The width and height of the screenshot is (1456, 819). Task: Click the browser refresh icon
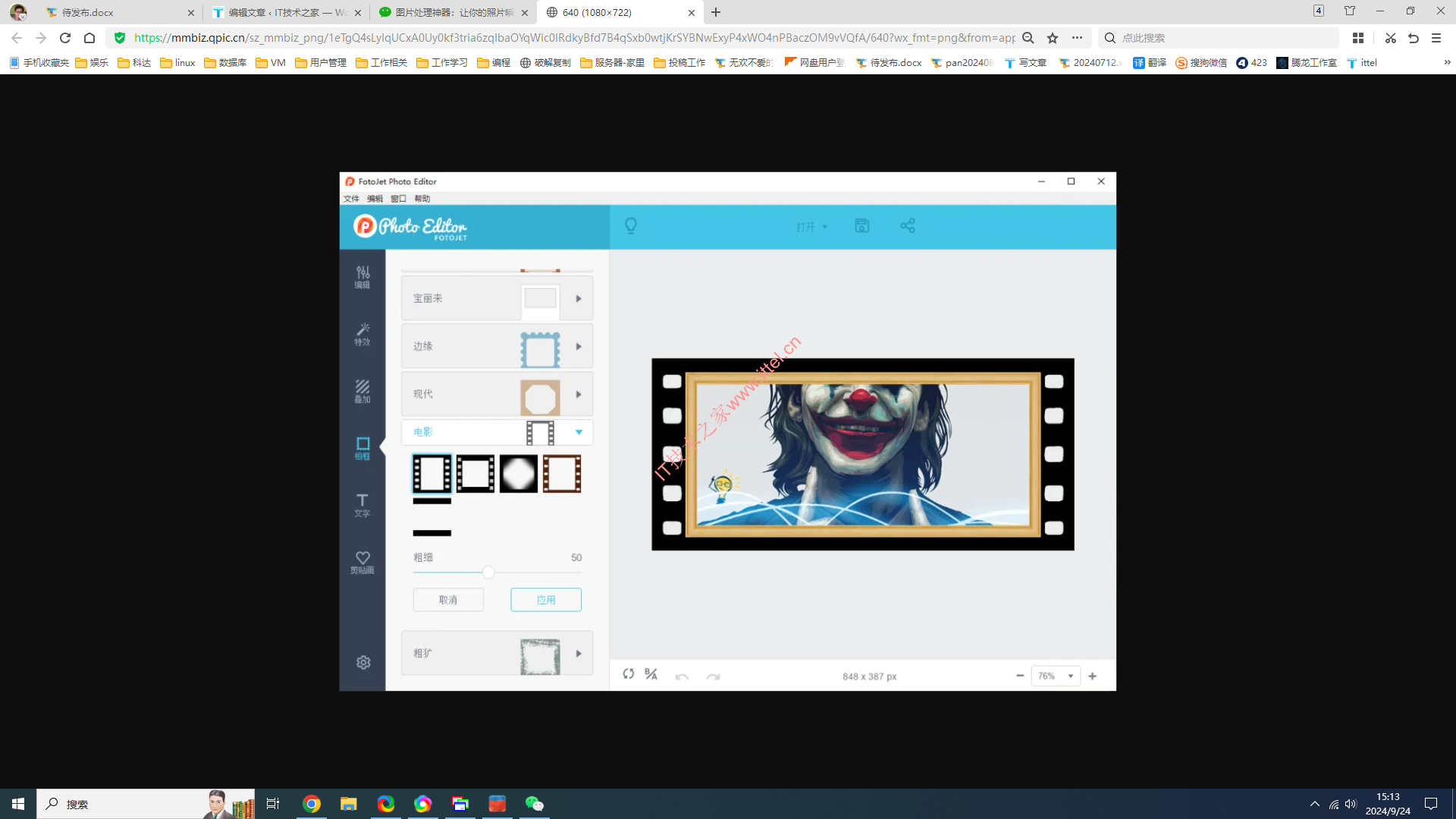65,38
